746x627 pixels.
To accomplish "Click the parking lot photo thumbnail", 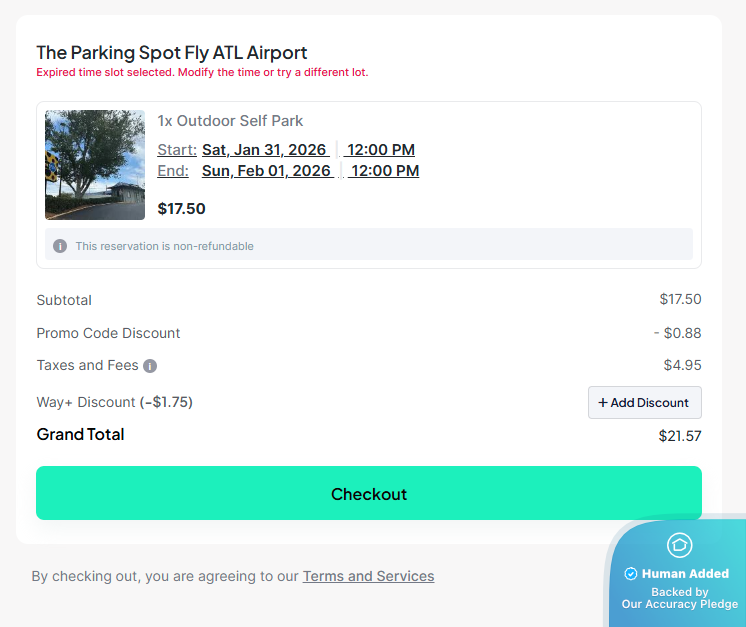I will (x=95, y=165).
